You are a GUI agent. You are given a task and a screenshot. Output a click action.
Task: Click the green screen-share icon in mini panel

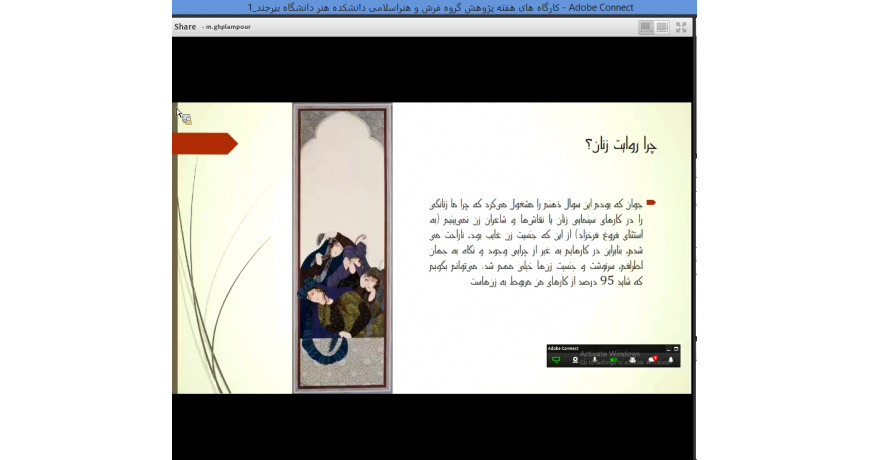click(x=556, y=360)
